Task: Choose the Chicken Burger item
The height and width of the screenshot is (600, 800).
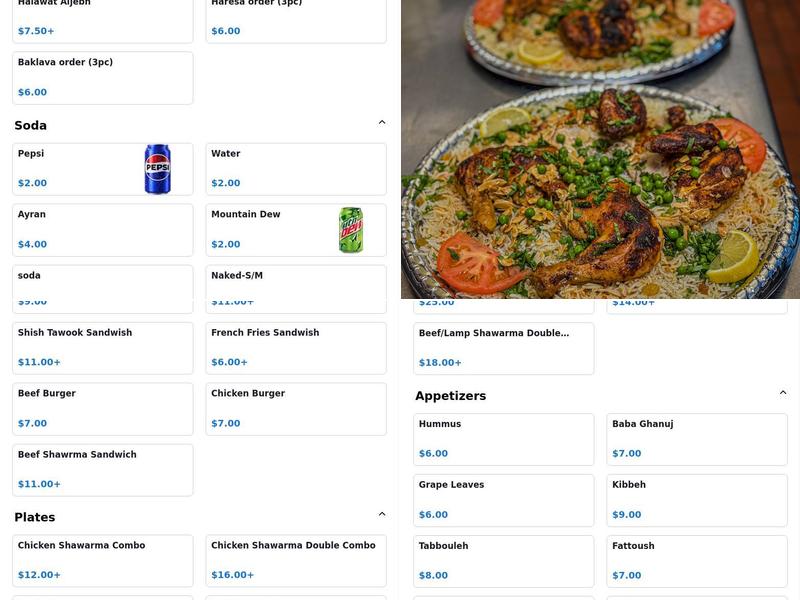Action: pyautogui.click(x=295, y=409)
